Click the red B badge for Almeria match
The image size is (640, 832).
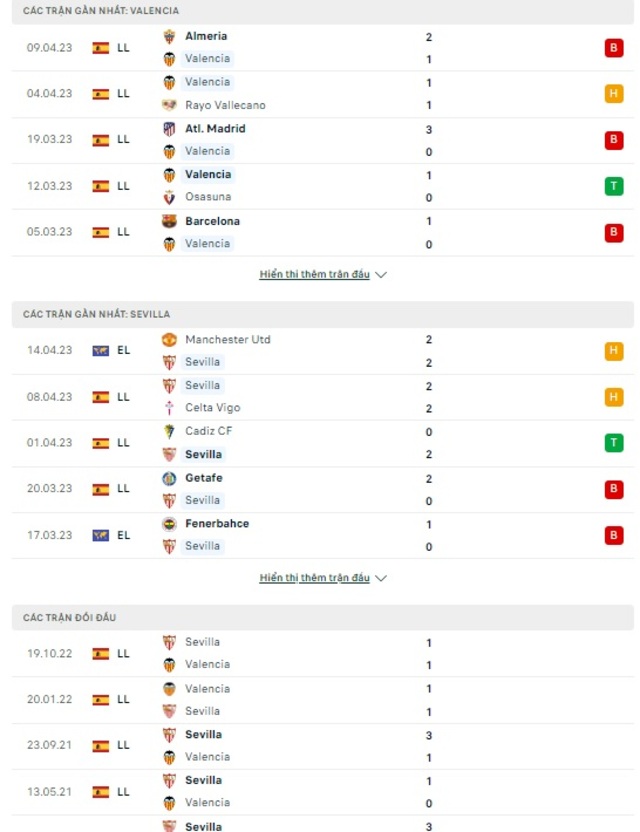point(613,48)
